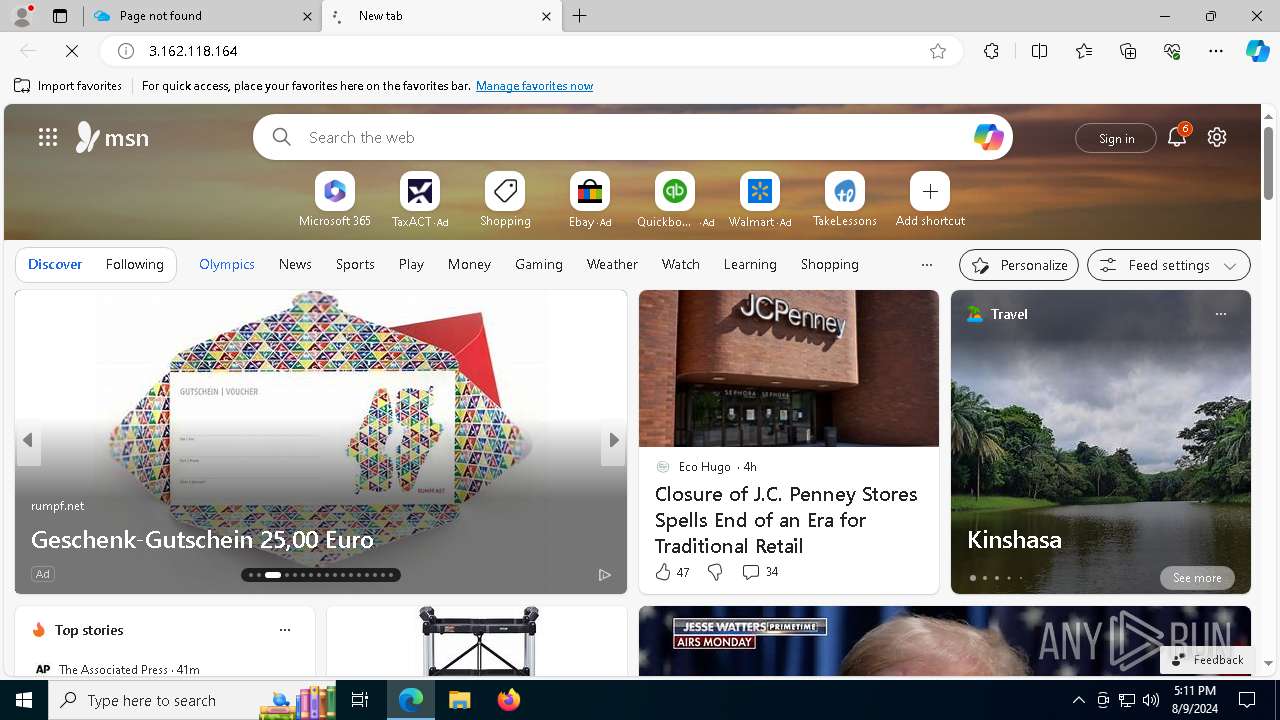View MSN notifications bell
This screenshot has width=1280, height=720.
click(x=1177, y=137)
